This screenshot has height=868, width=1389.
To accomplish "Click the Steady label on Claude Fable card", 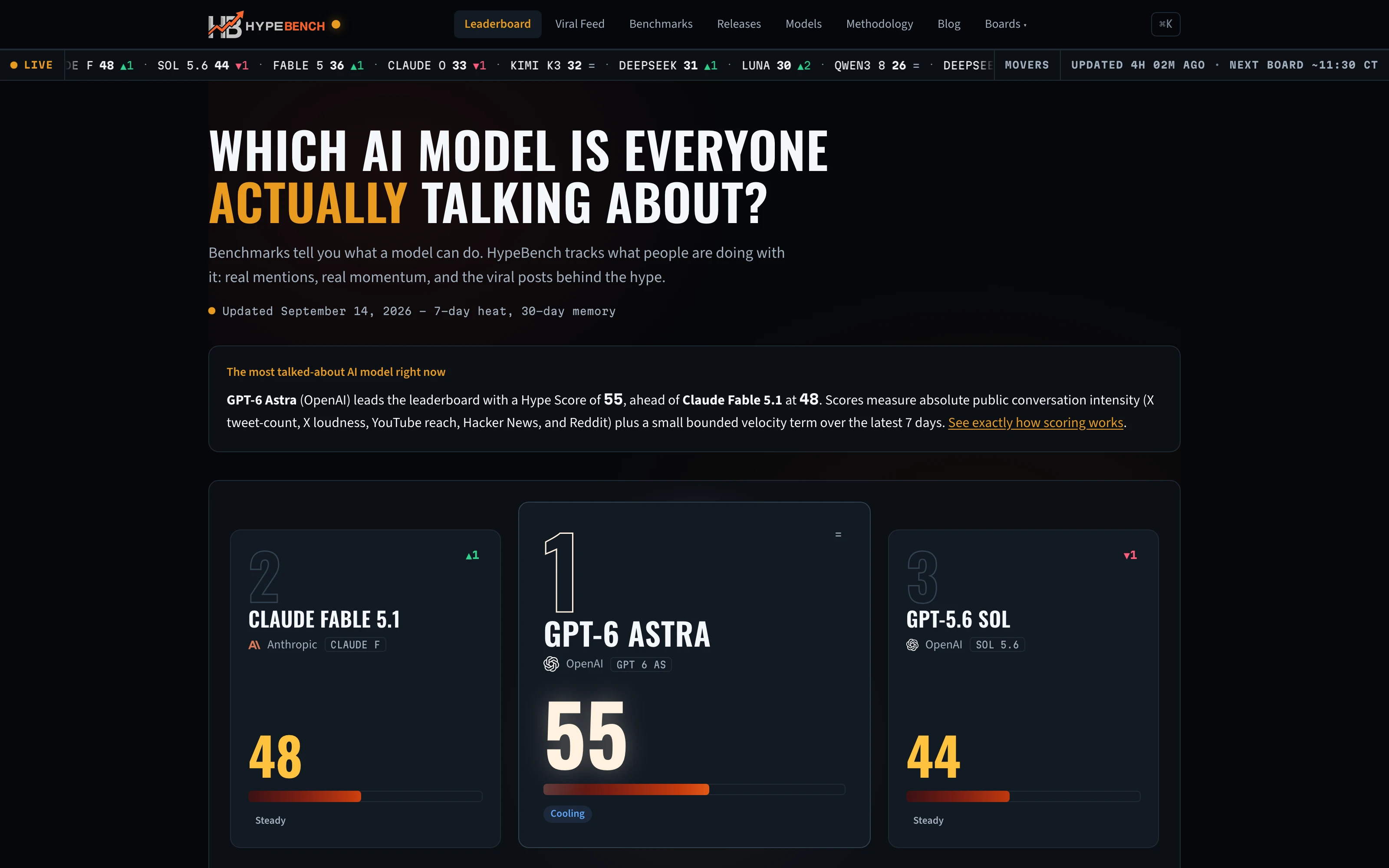I will (270, 820).
